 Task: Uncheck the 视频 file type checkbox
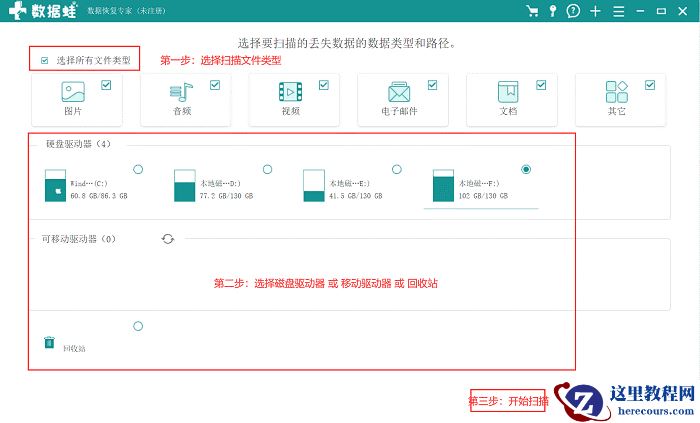324,85
